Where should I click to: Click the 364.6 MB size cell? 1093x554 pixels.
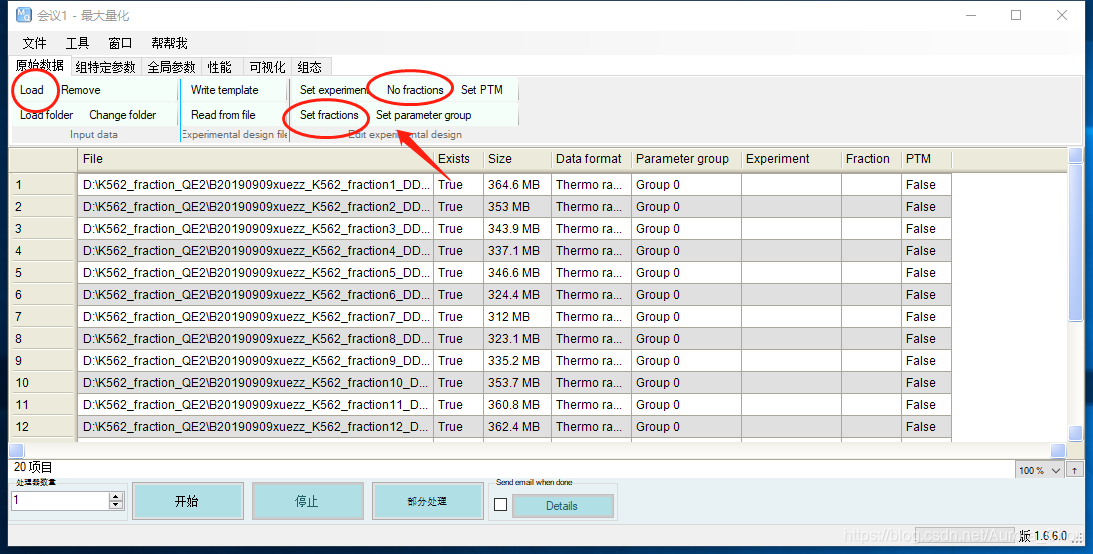tap(517, 185)
